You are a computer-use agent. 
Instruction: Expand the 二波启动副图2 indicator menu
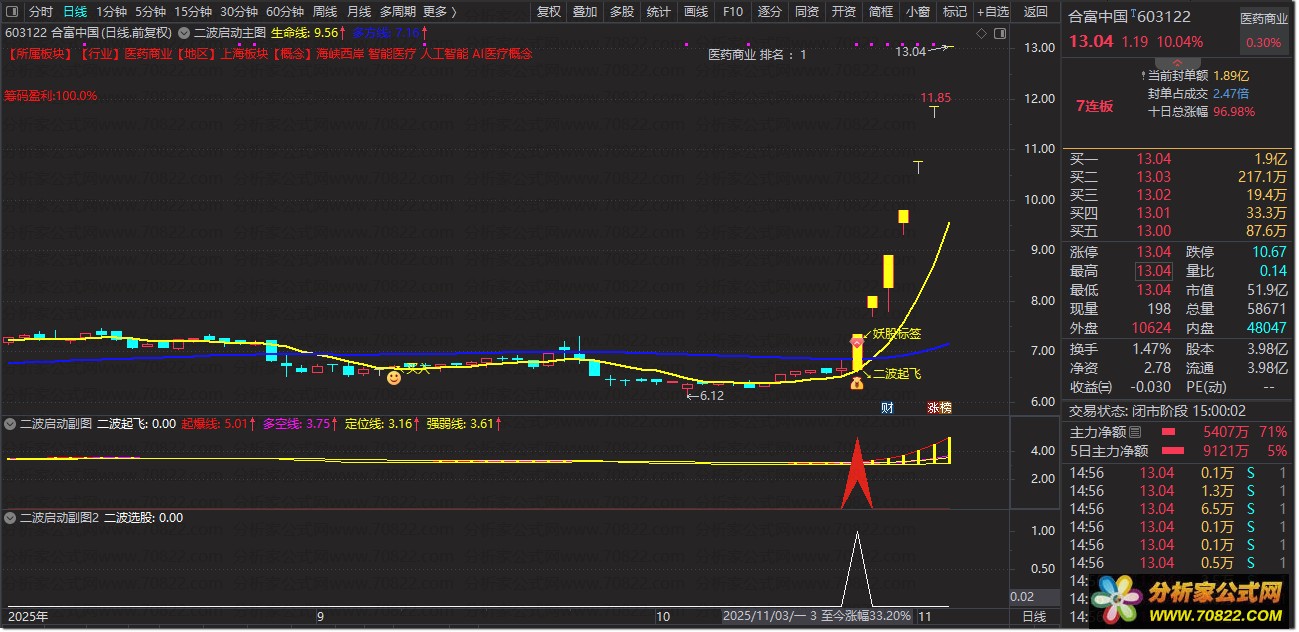coord(11,518)
